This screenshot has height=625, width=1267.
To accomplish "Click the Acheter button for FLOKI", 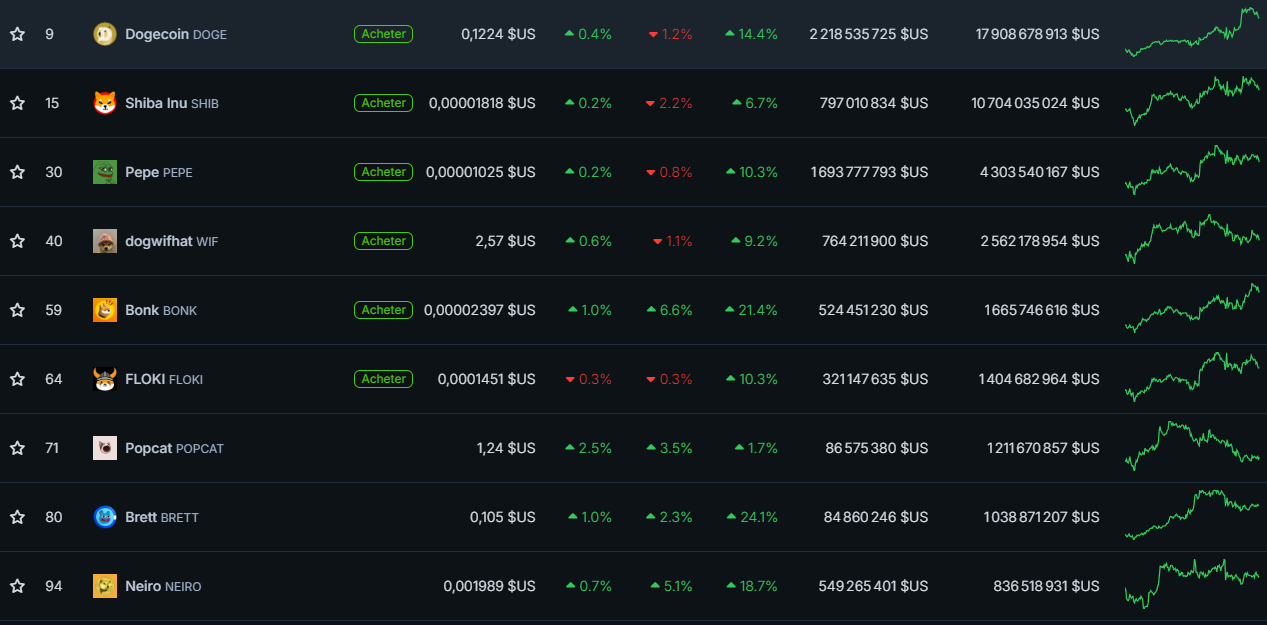I will coord(383,379).
